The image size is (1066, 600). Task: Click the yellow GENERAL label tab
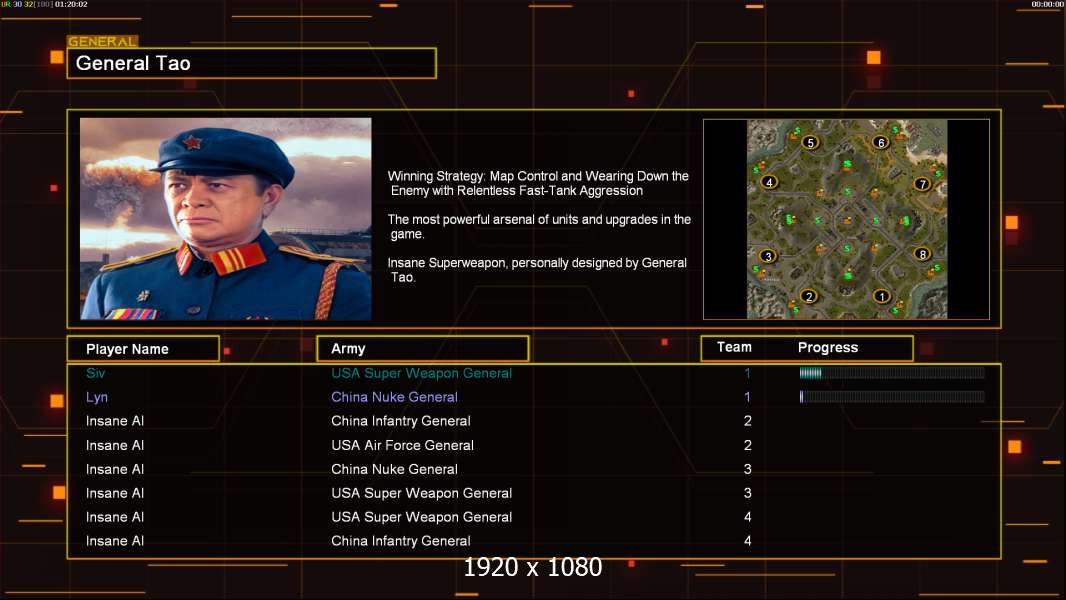tap(103, 41)
